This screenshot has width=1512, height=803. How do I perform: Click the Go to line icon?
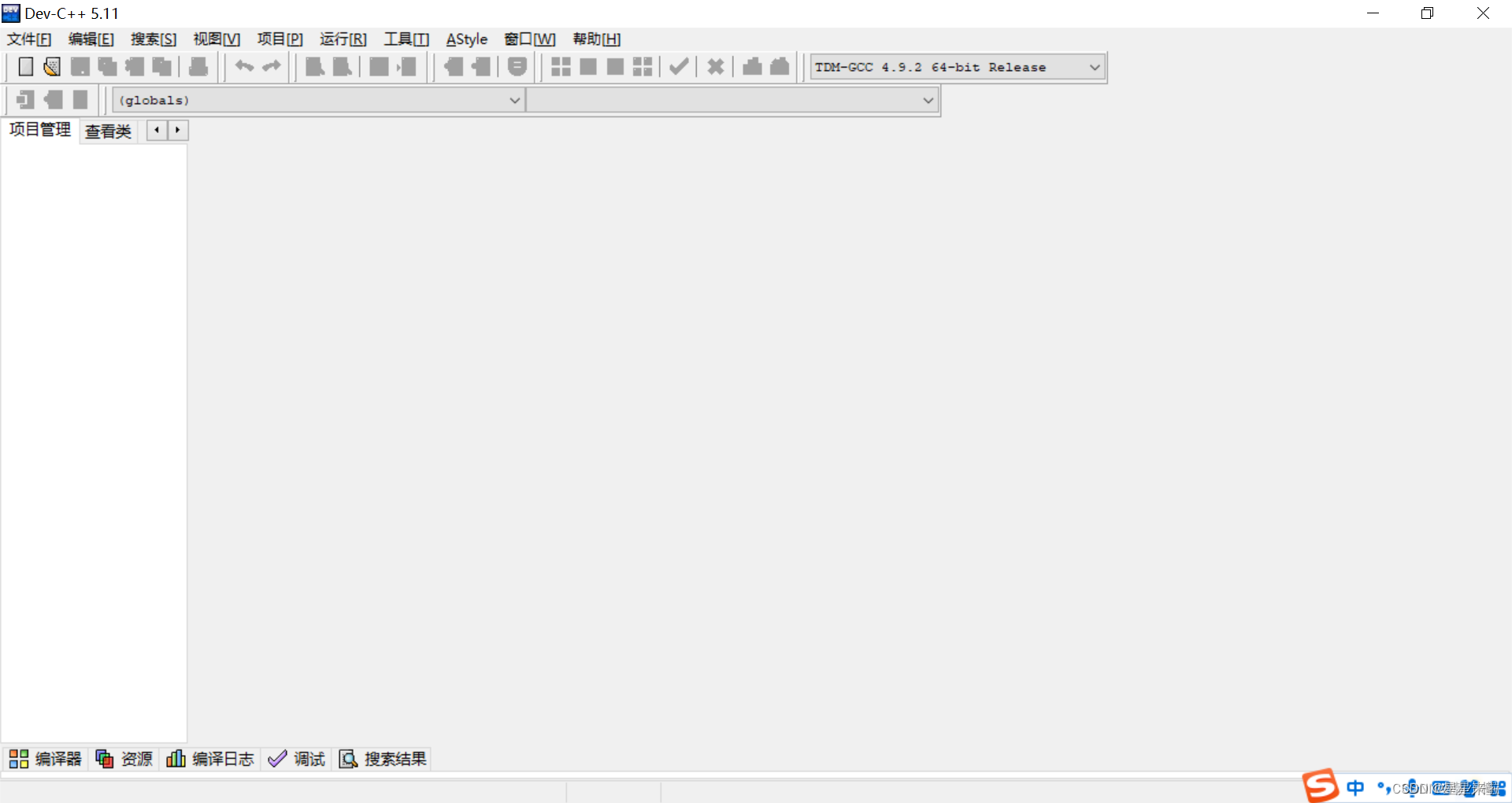pyautogui.click(x=406, y=67)
